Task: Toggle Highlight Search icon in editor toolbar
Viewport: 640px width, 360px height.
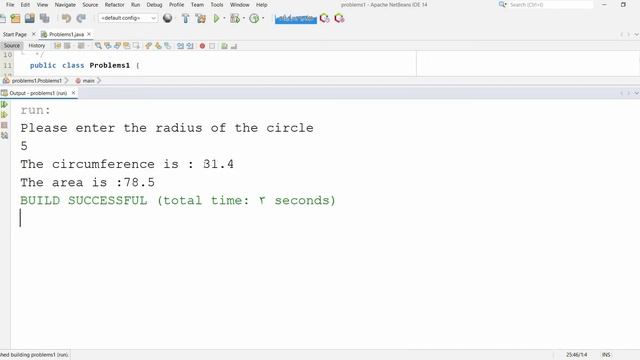Action: [127, 46]
